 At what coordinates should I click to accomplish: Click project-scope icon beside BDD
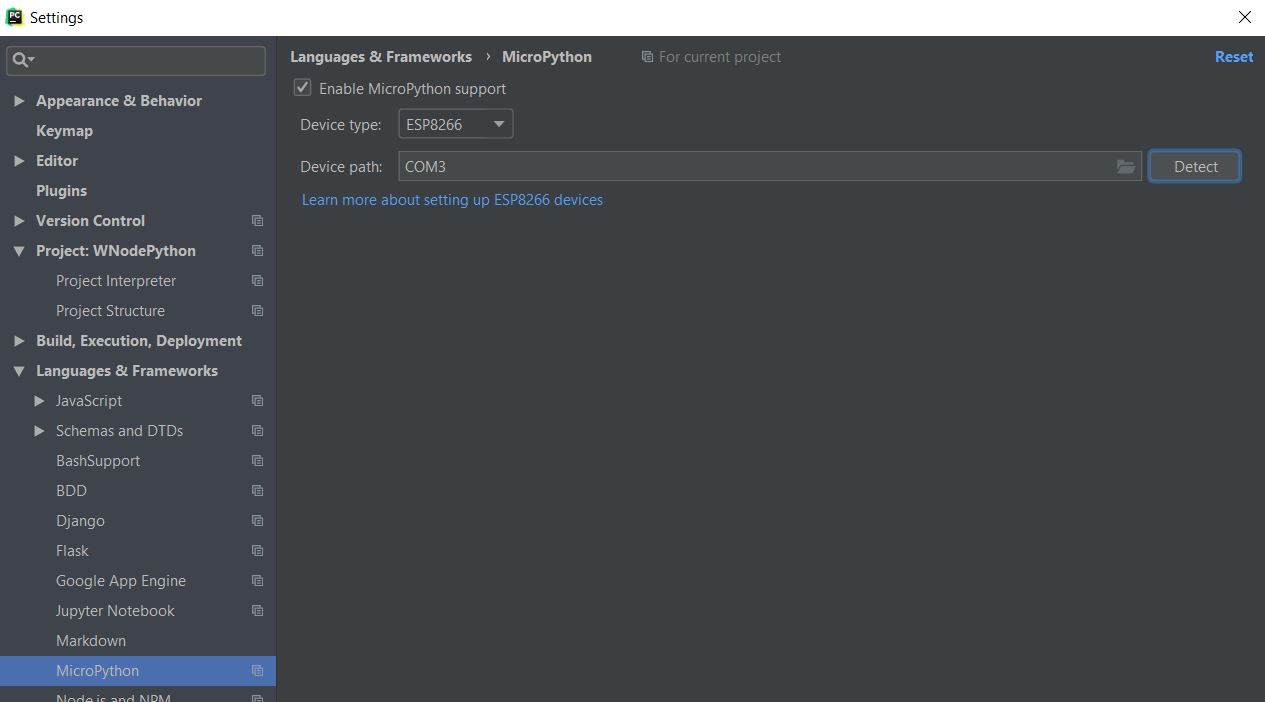[x=257, y=491]
